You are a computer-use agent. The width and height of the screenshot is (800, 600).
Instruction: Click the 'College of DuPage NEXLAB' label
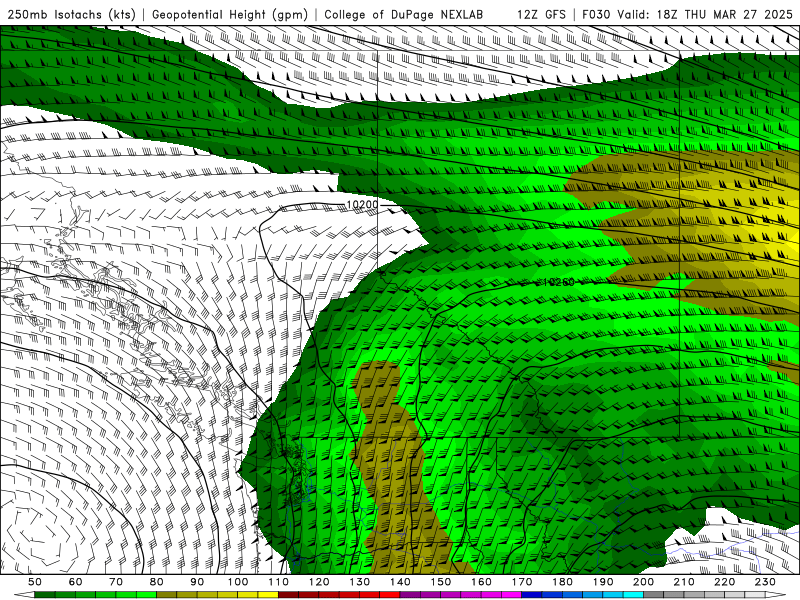[x=404, y=14]
